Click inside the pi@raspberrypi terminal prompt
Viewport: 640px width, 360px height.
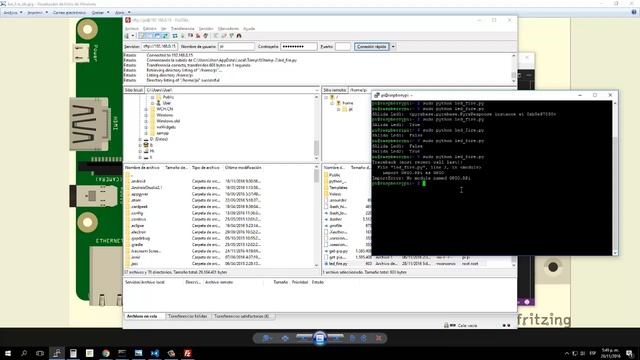(x=424, y=183)
